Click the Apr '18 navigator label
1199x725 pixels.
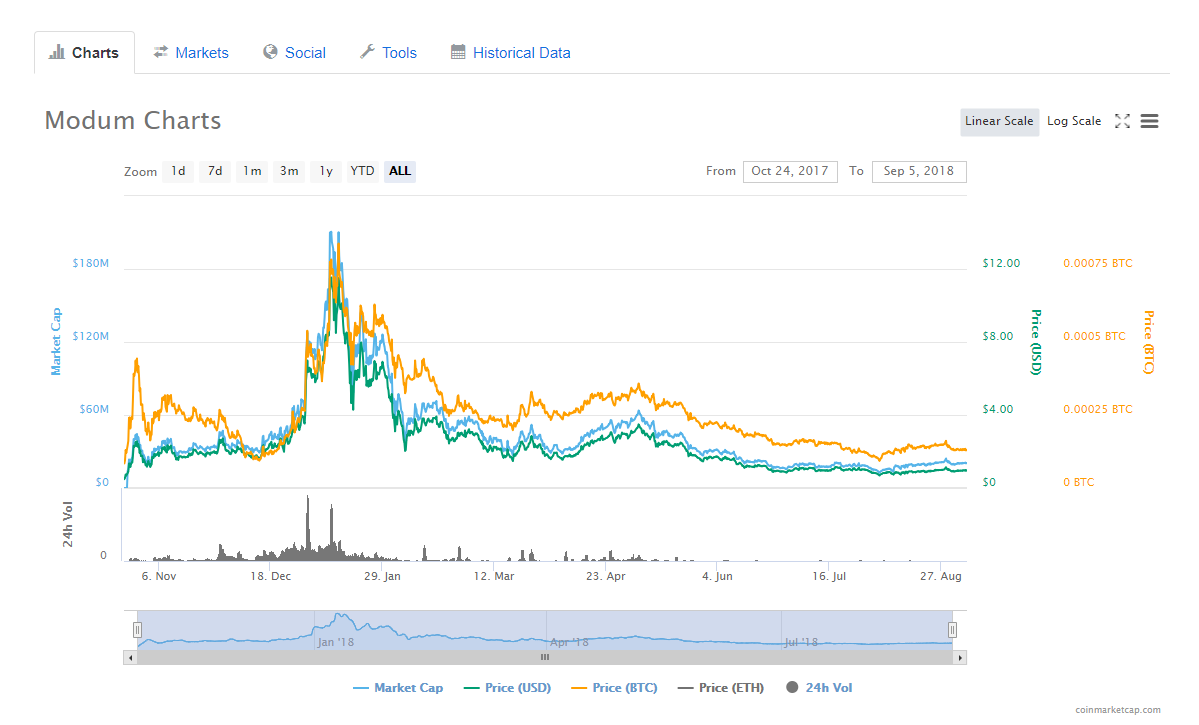[x=570, y=642]
